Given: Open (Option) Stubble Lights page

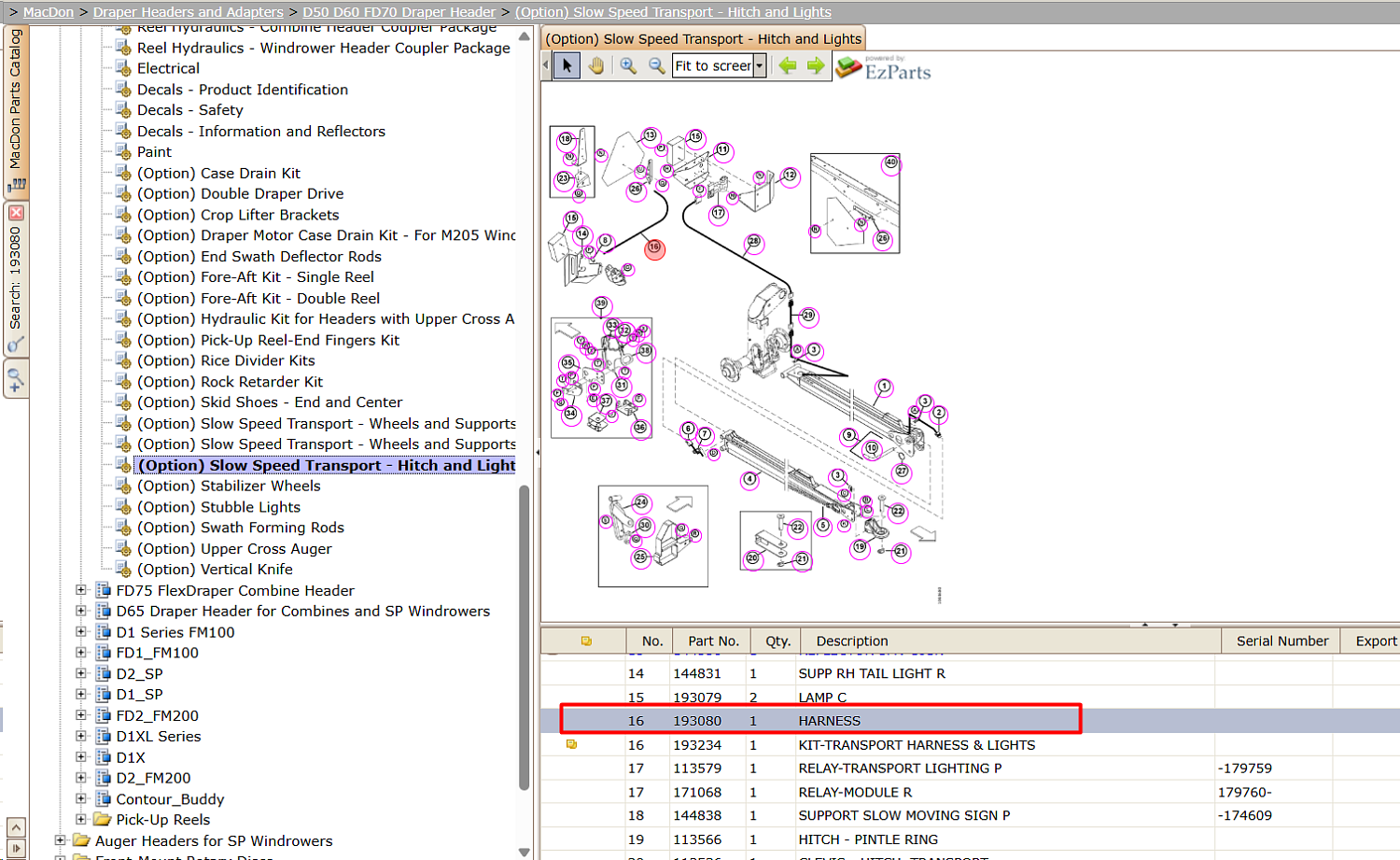Looking at the screenshot, I should pos(218,507).
